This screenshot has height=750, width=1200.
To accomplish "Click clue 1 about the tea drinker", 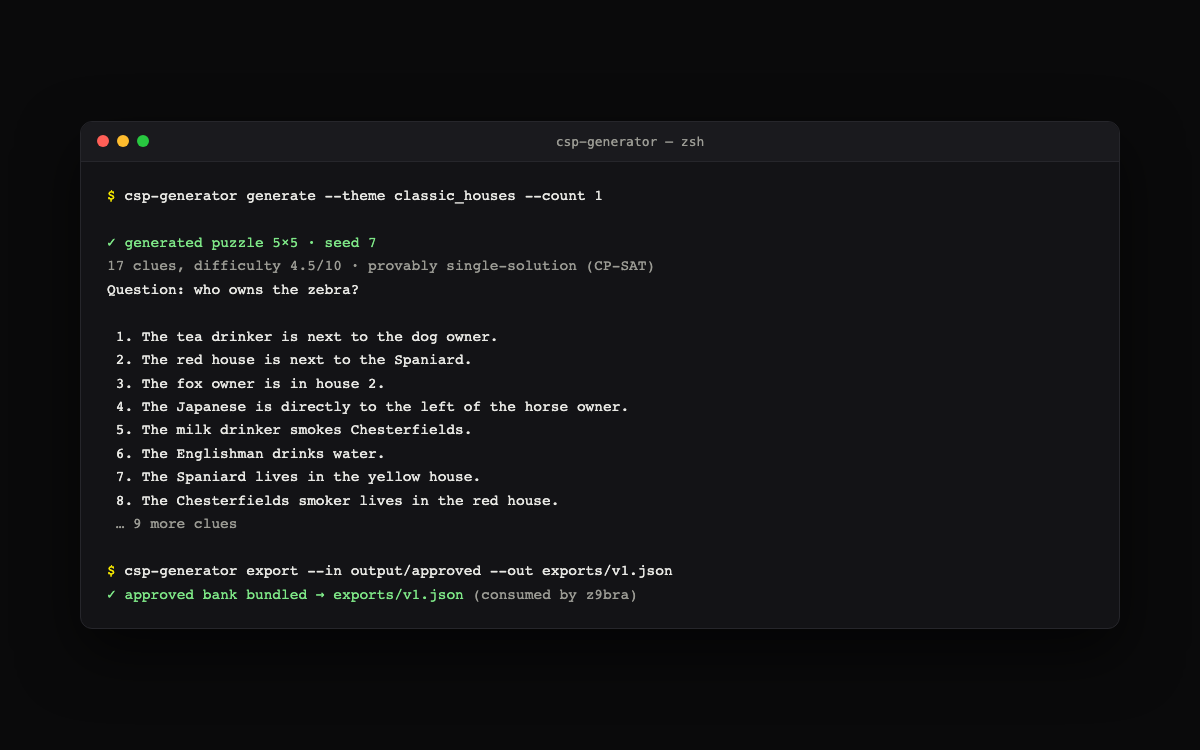I will tap(307, 337).
